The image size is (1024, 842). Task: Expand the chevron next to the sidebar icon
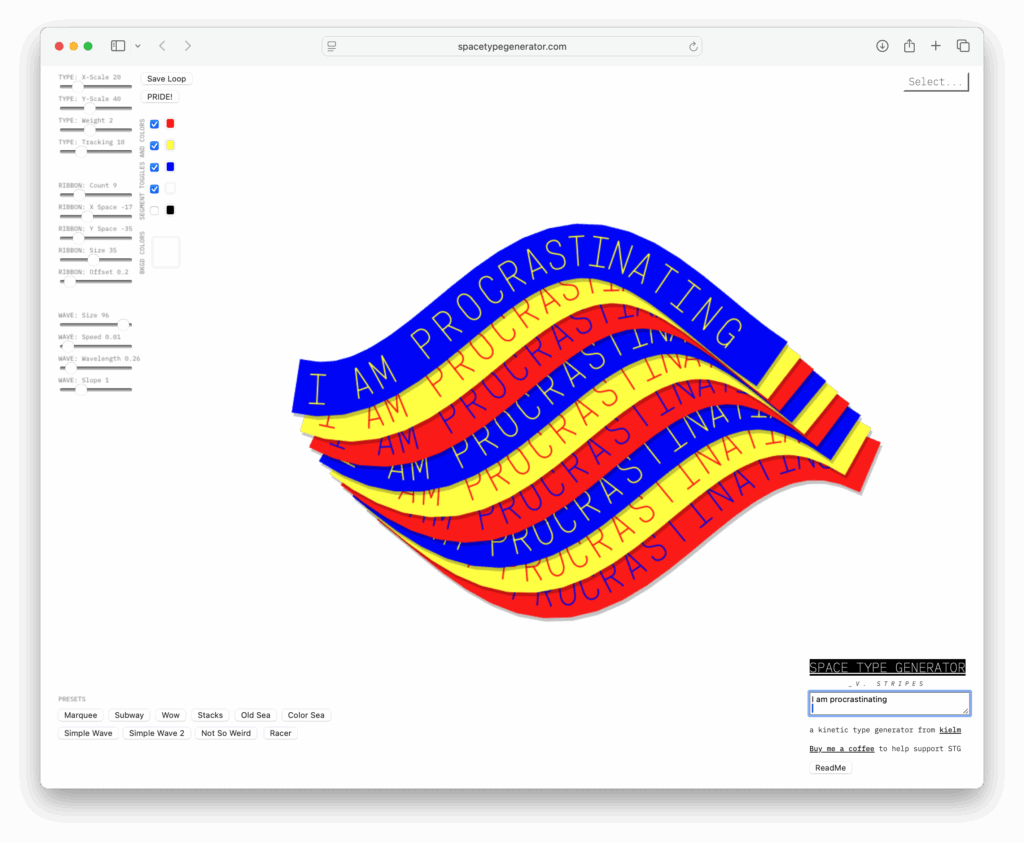point(138,46)
